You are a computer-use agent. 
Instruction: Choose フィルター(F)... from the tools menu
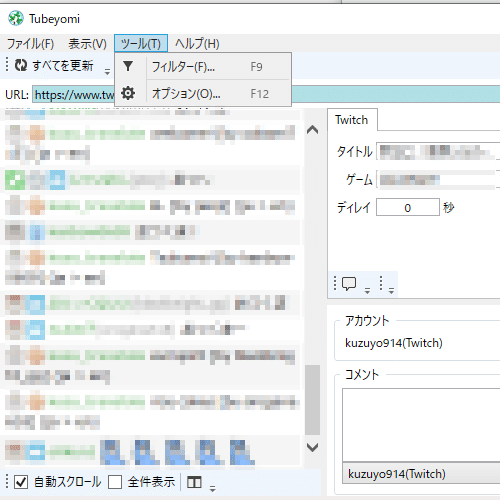click(x=203, y=67)
